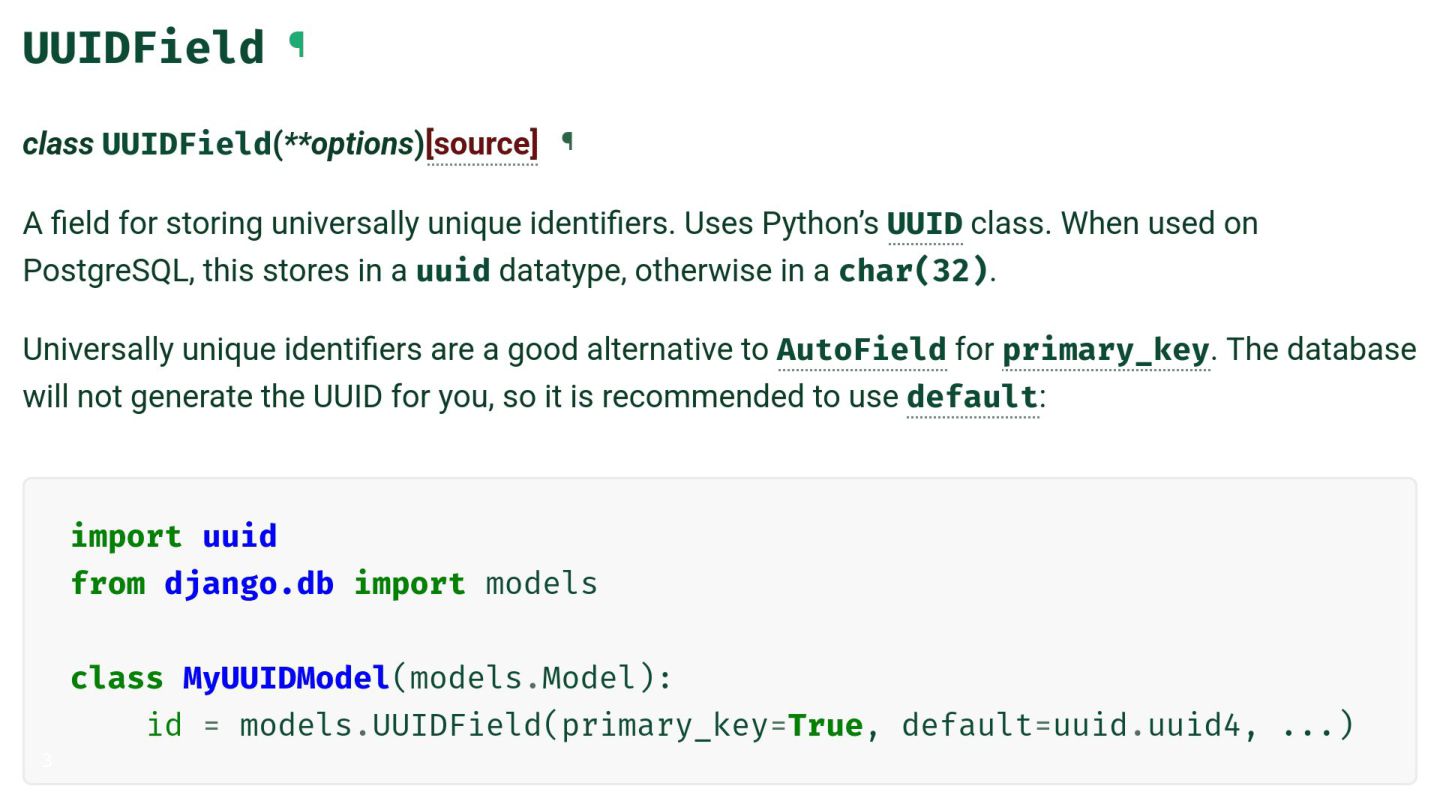The width and height of the screenshot is (1440, 810).
Task: Click the permalink pilcrow beside UUIDField heading
Action: tap(296, 45)
